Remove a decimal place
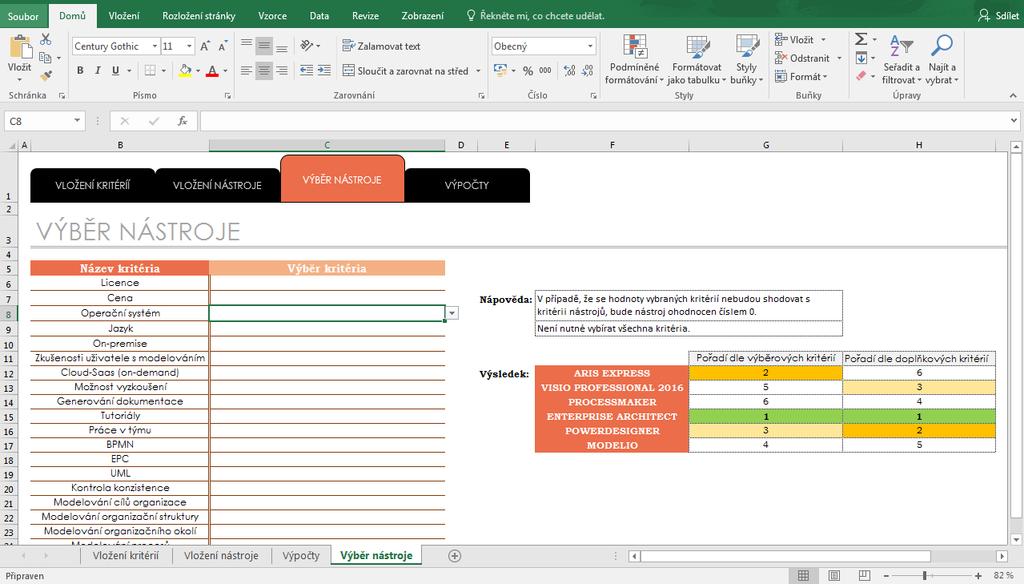Viewport: 1024px width, 584px height. (588, 71)
